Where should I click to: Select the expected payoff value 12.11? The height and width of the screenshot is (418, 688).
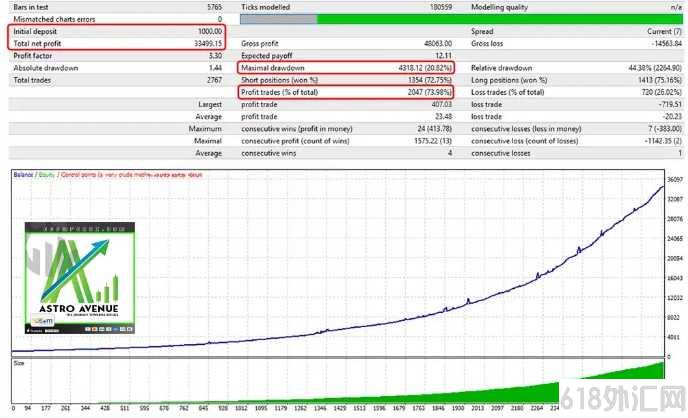(444, 56)
